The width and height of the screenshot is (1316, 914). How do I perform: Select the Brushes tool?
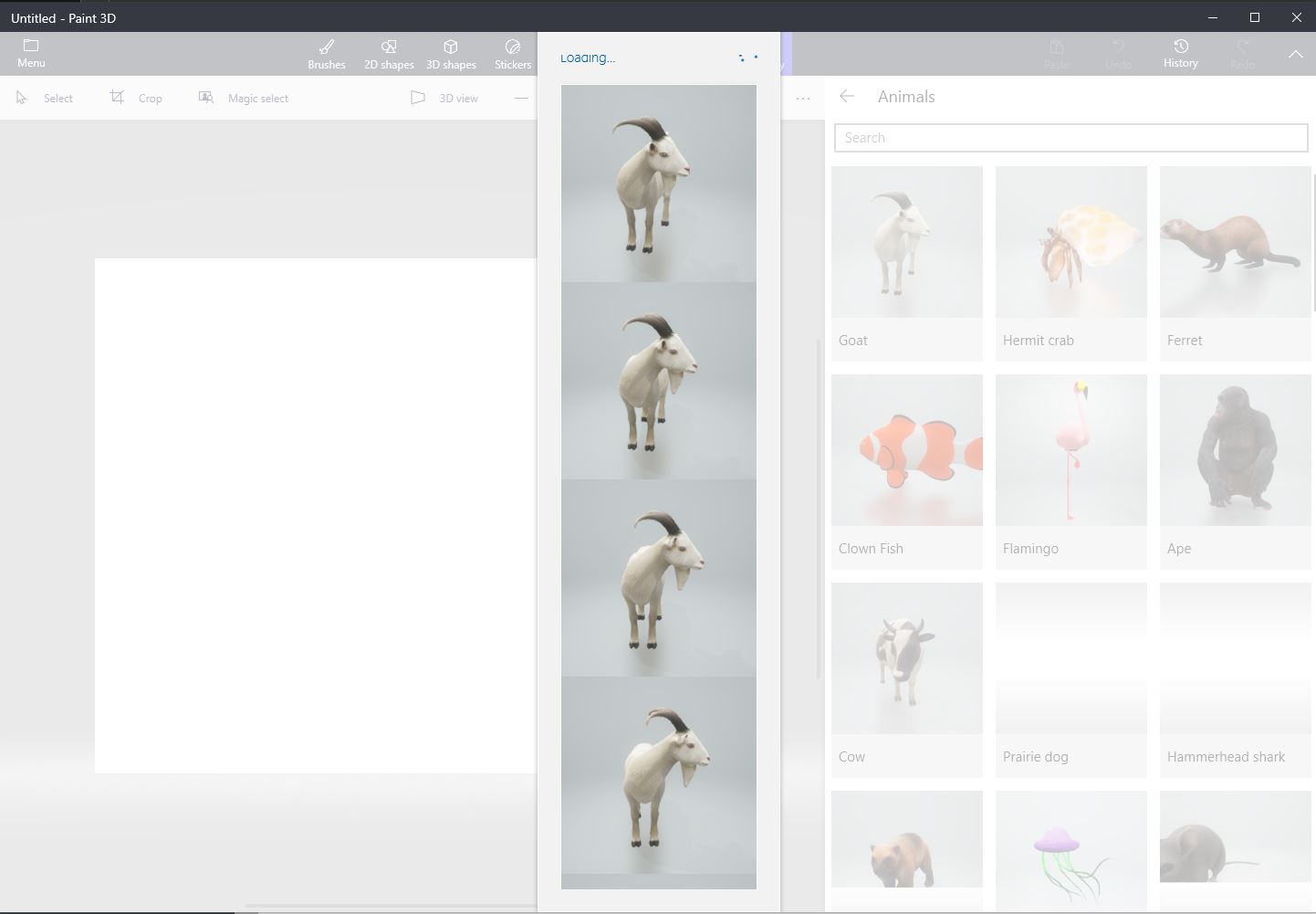pos(327,54)
